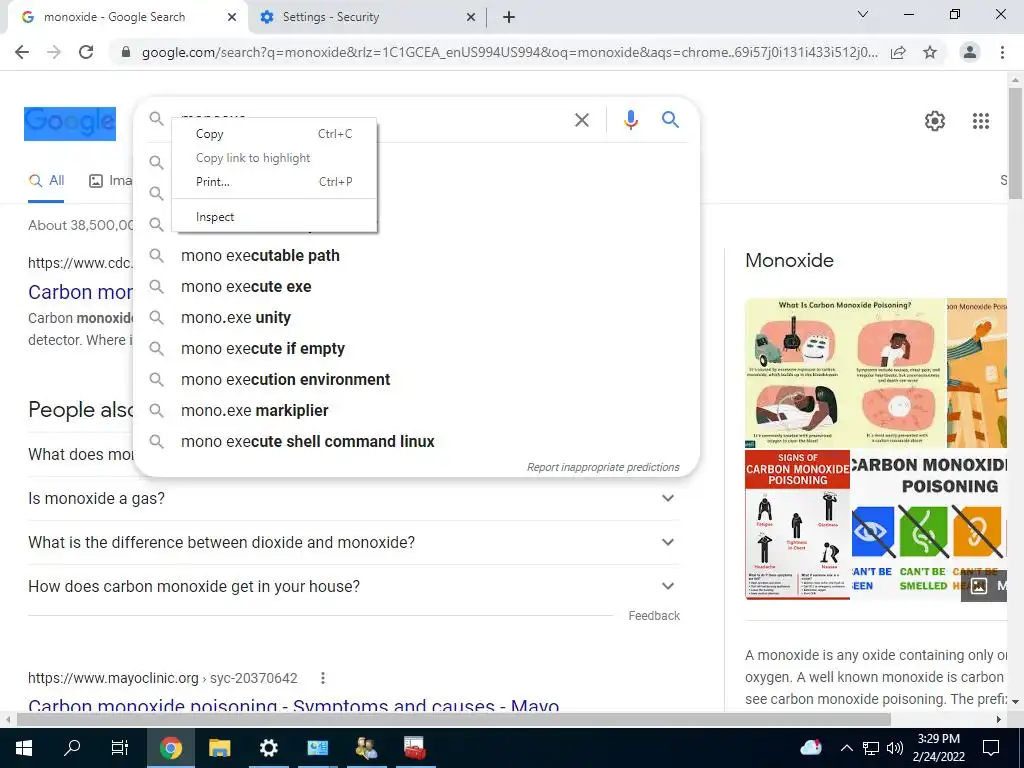
Task: Open Windows Start menu
Action: [24, 748]
